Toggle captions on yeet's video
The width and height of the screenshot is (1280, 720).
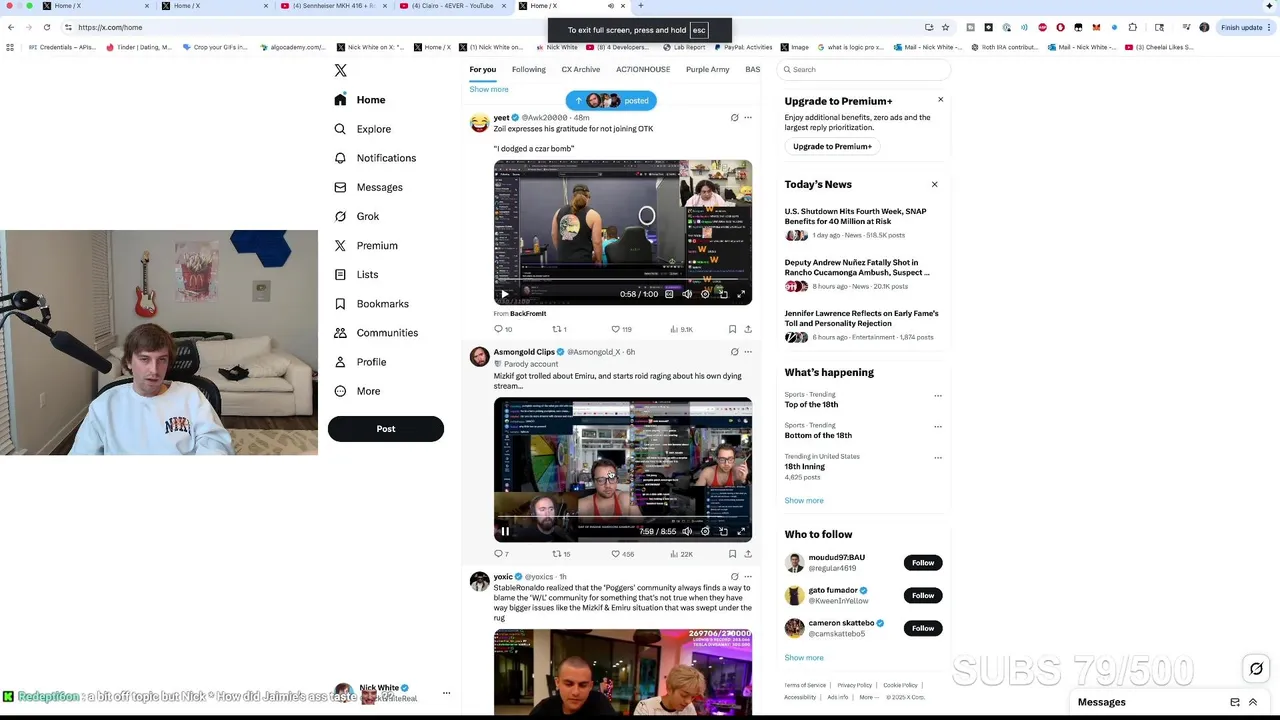pyautogui.click(x=669, y=294)
